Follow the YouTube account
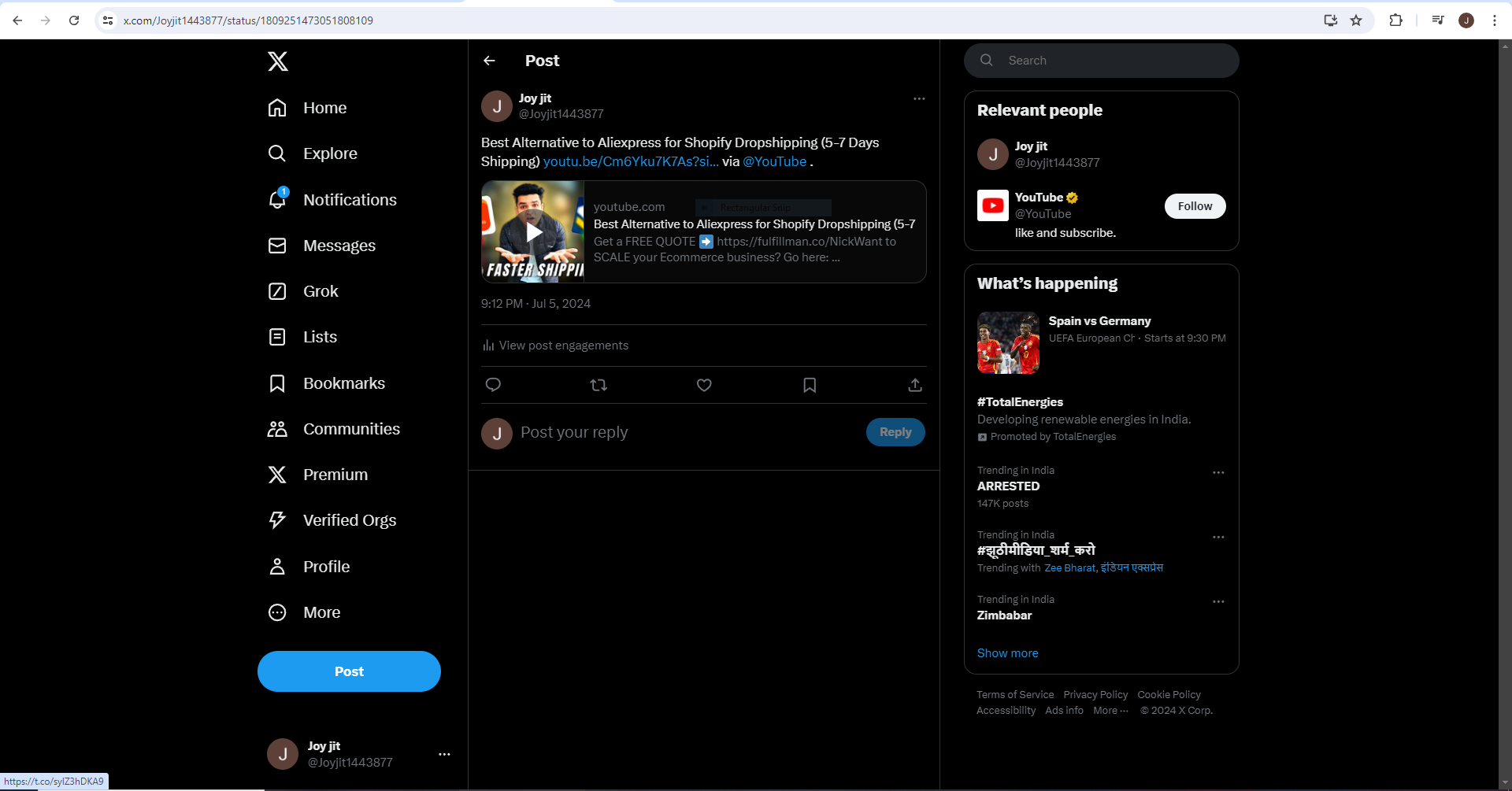1512x791 pixels. [x=1195, y=206]
